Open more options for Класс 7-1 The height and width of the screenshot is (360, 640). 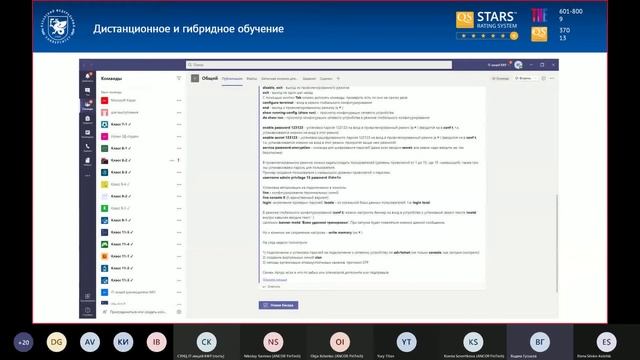pyautogui.click(x=179, y=124)
